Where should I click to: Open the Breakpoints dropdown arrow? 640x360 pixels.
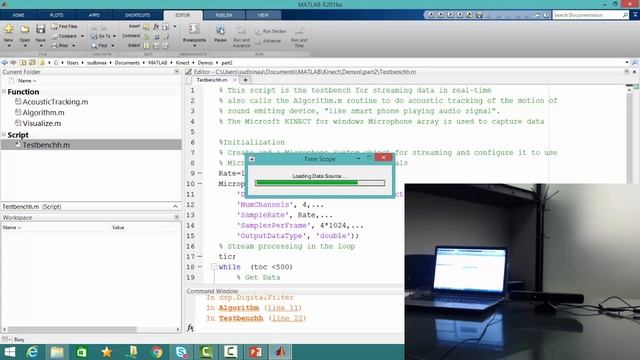click(x=194, y=45)
